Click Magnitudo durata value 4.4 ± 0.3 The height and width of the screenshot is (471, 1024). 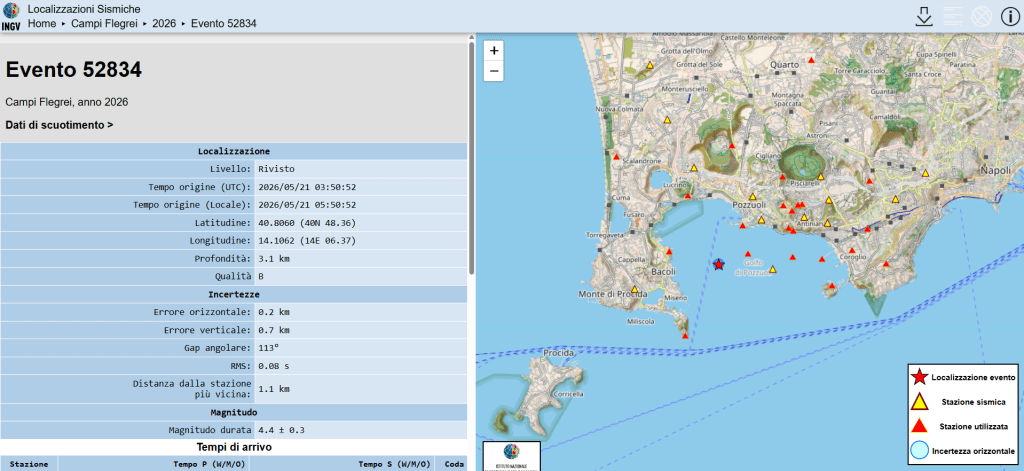281,430
